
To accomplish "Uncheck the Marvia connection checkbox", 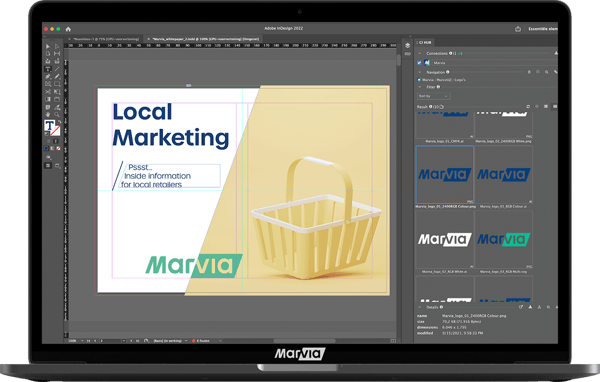I will (x=419, y=63).
